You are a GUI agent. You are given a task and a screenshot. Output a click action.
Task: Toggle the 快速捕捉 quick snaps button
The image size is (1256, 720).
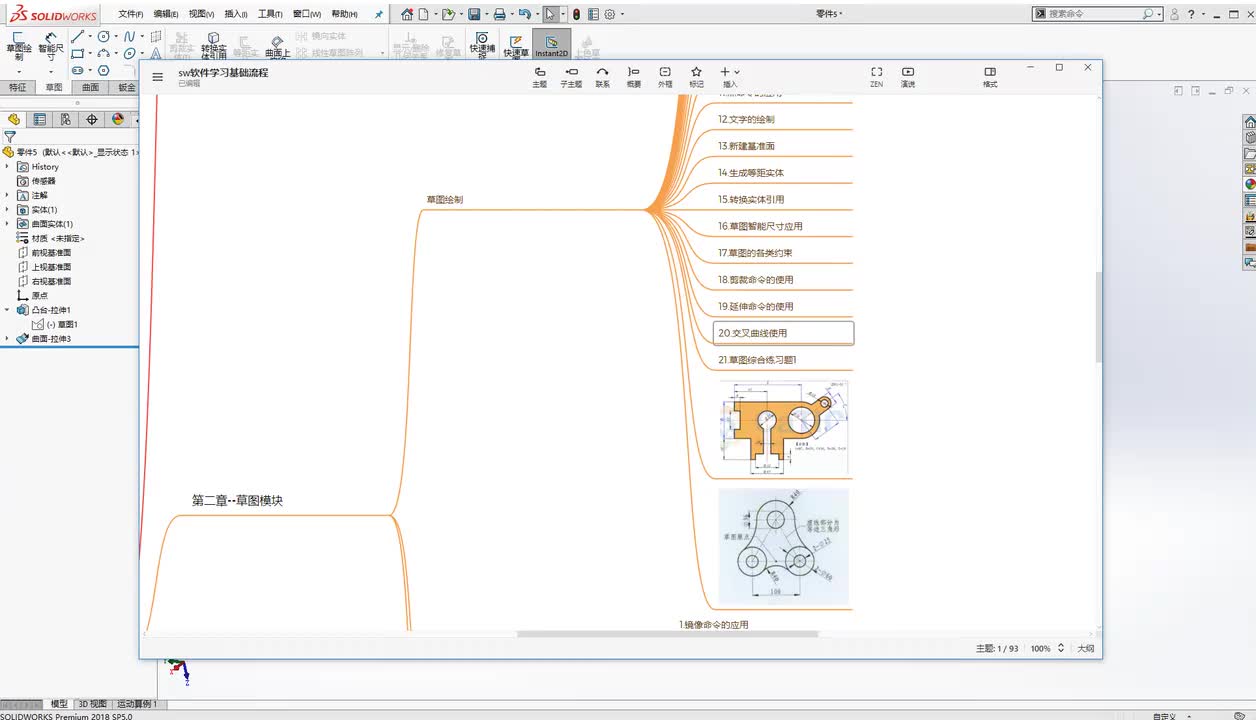tap(482, 44)
